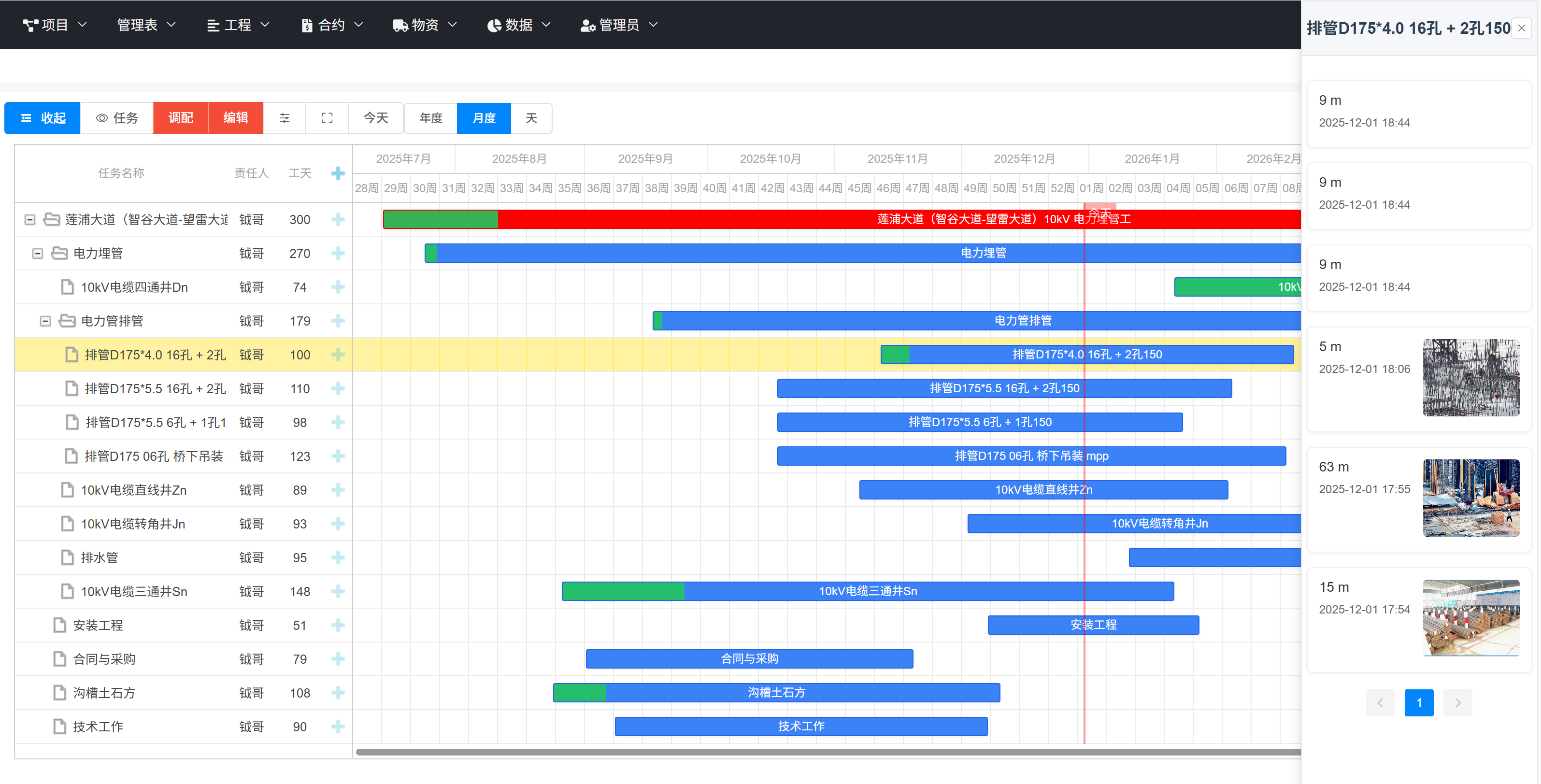Click the plus icon beside 排水管 task
This screenshot has height=784, width=1541.
coord(338,557)
